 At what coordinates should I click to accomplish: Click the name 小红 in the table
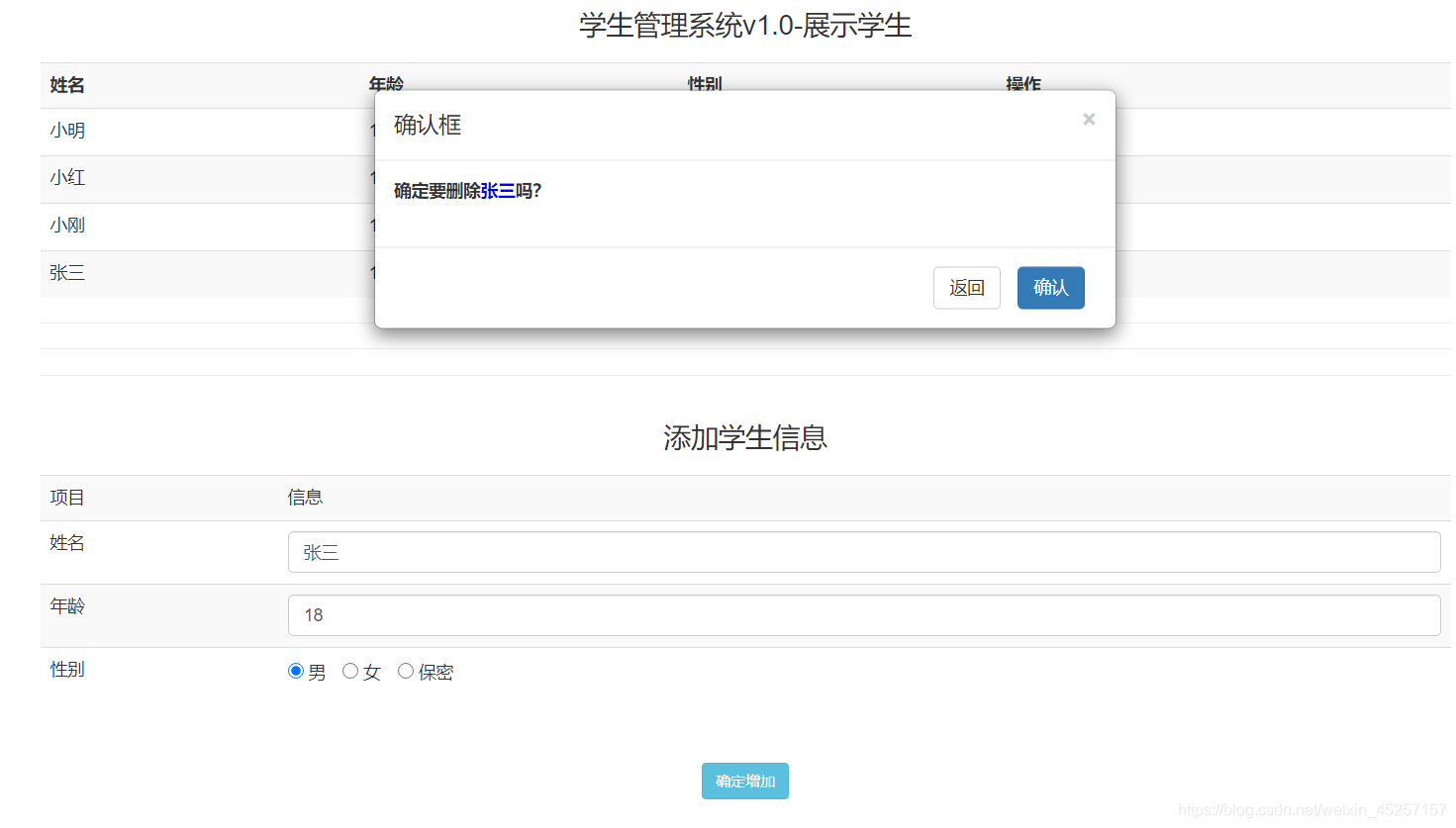click(x=67, y=178)
